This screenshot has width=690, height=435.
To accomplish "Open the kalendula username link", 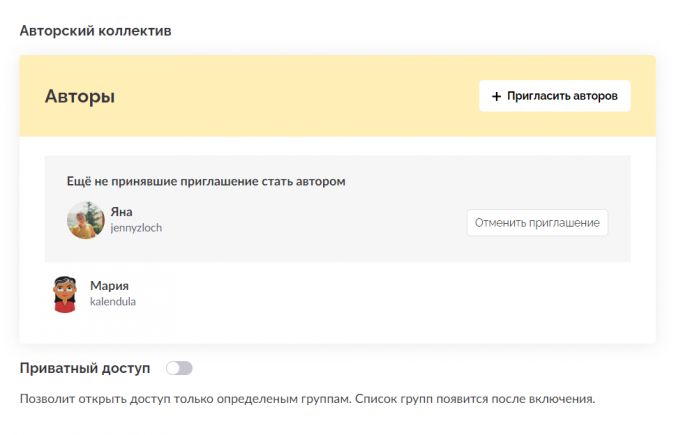I will click(113, 302).
